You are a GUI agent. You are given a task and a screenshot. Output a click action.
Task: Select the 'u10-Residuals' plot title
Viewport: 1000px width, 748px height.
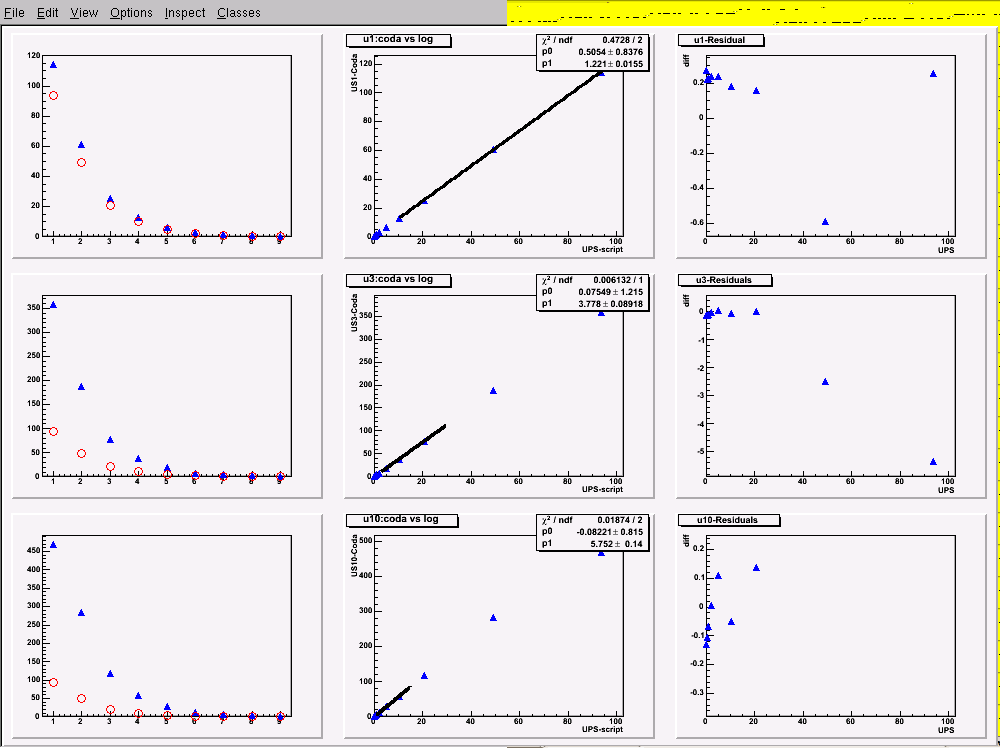pos(728,520)
